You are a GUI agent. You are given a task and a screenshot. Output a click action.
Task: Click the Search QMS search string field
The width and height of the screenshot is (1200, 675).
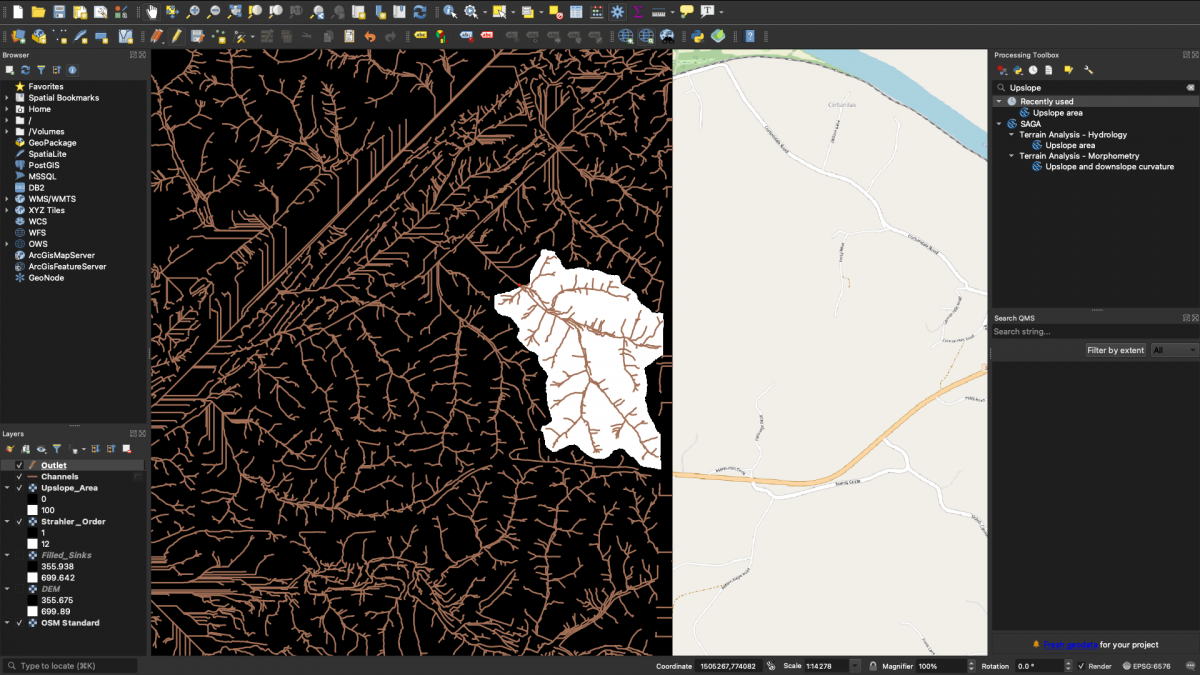click(1094, 331)
